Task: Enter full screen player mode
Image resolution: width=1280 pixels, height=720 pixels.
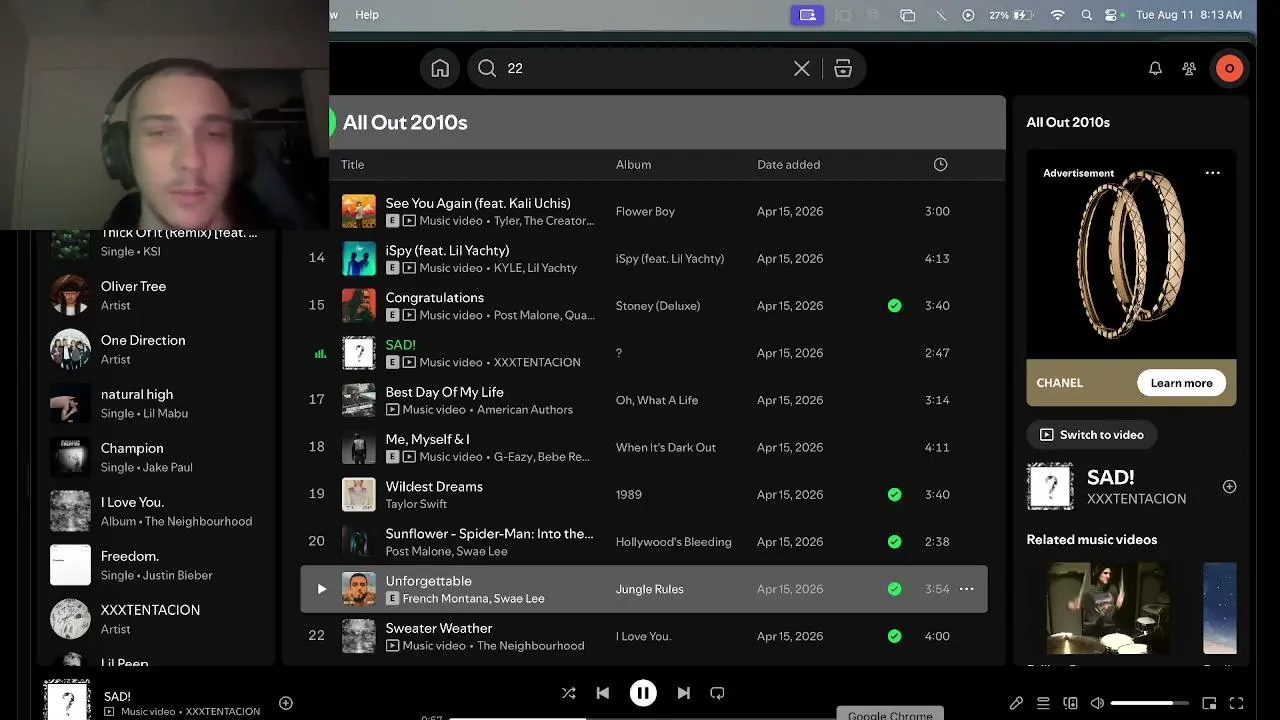Action: (x=1236, y=703)
